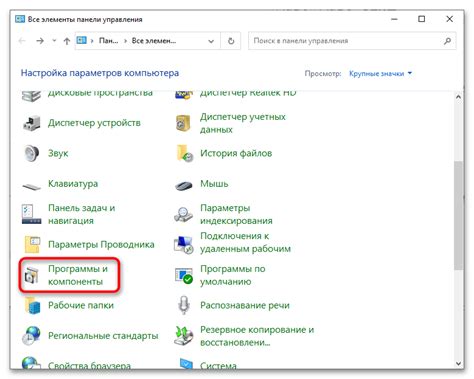Go back with the left arrow button
The image size is (474, 379).
22,41
